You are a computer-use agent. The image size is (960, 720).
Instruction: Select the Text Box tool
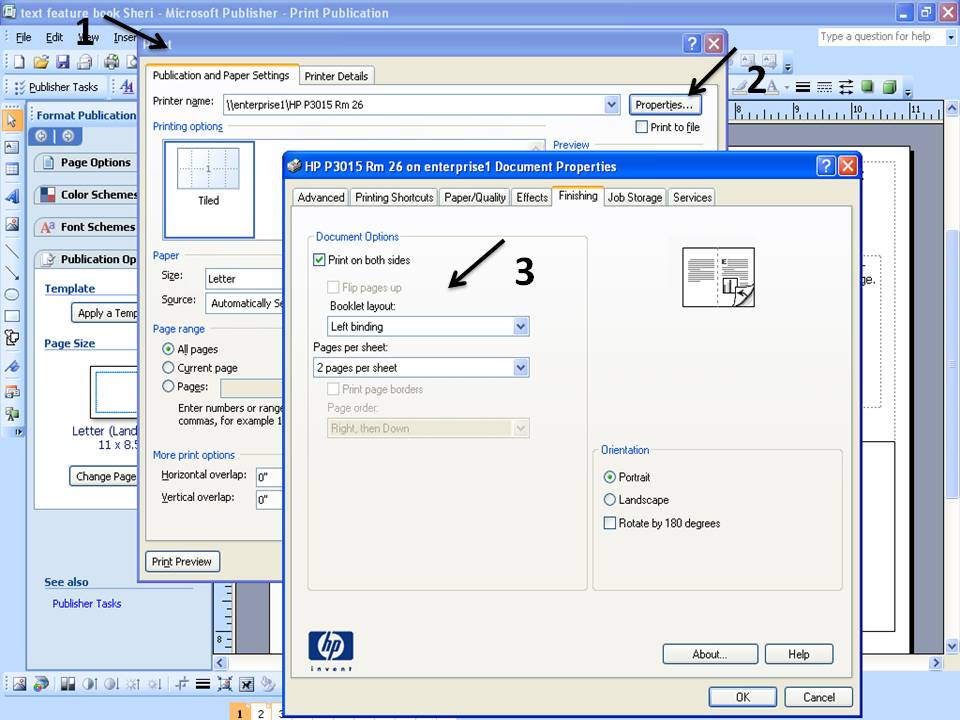(12, 147)
